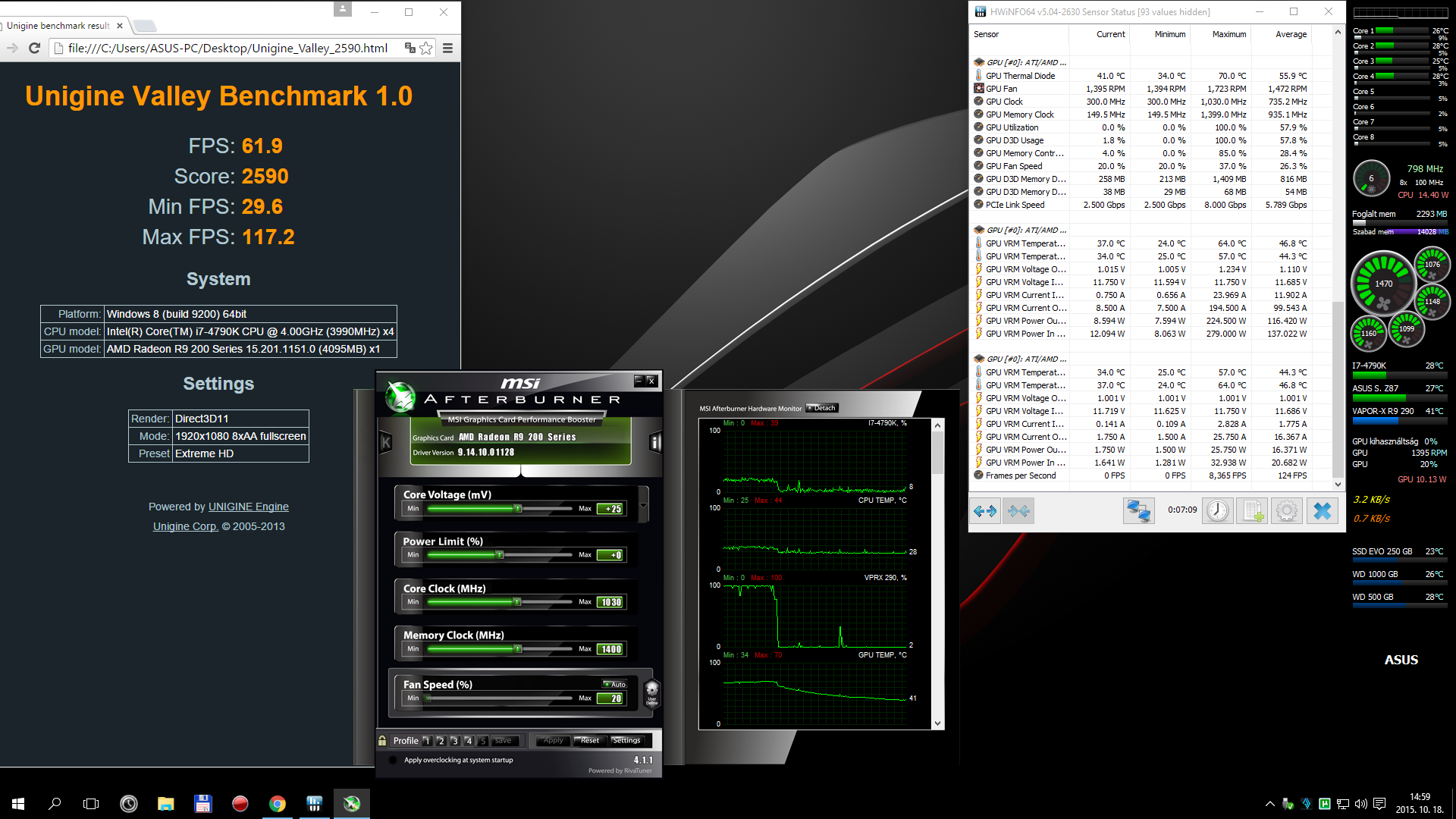The image size is (1456, 819).
Task: Start HWiNFO logging file icon
Action: pos(1252,511)
